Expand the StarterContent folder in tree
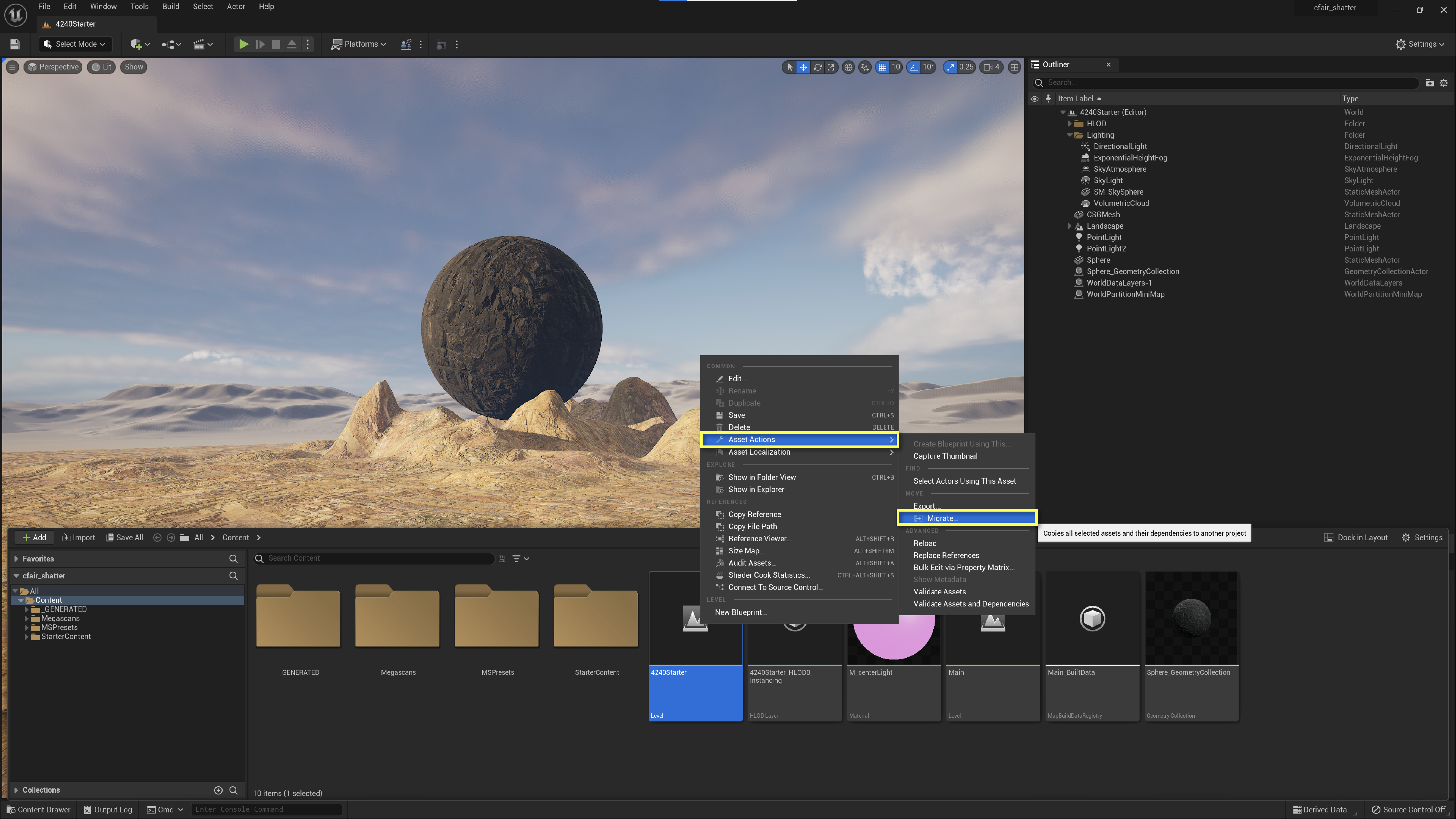The image size is (1456, 819). pyautogui.click(x=27, y=637)
